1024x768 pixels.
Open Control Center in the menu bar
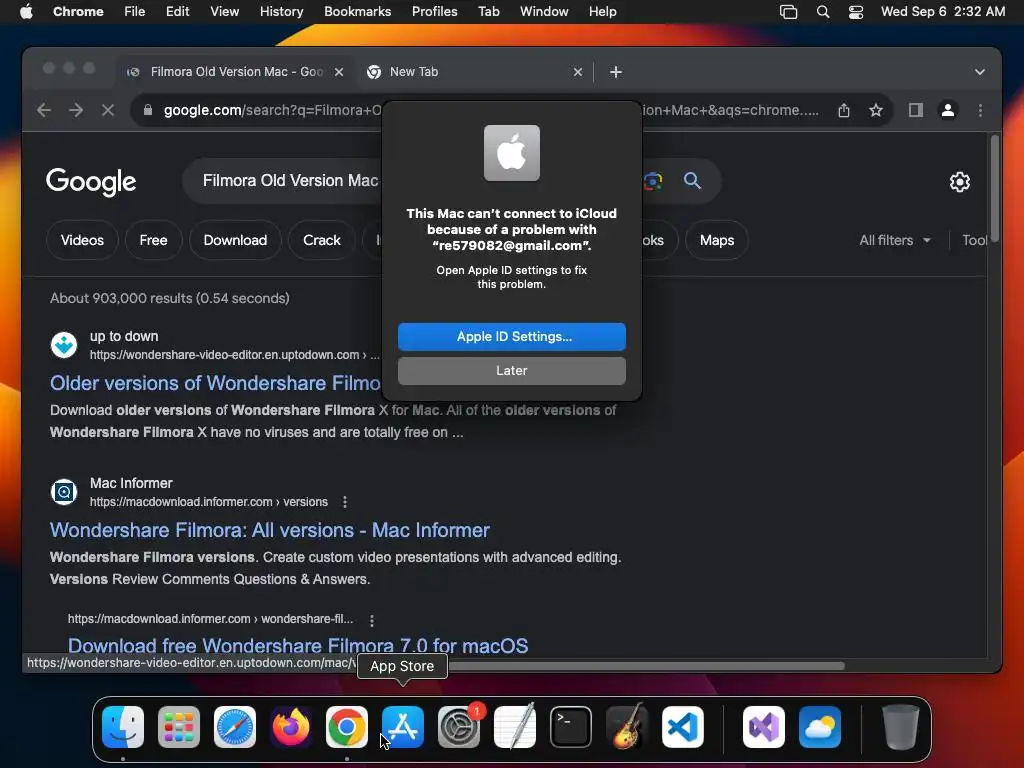856,12
